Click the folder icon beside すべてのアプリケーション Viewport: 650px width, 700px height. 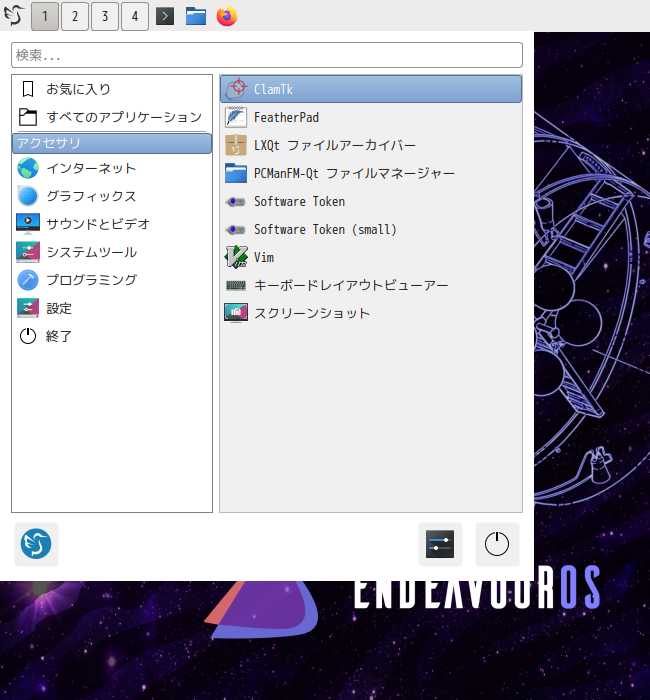tap(28, 117)
